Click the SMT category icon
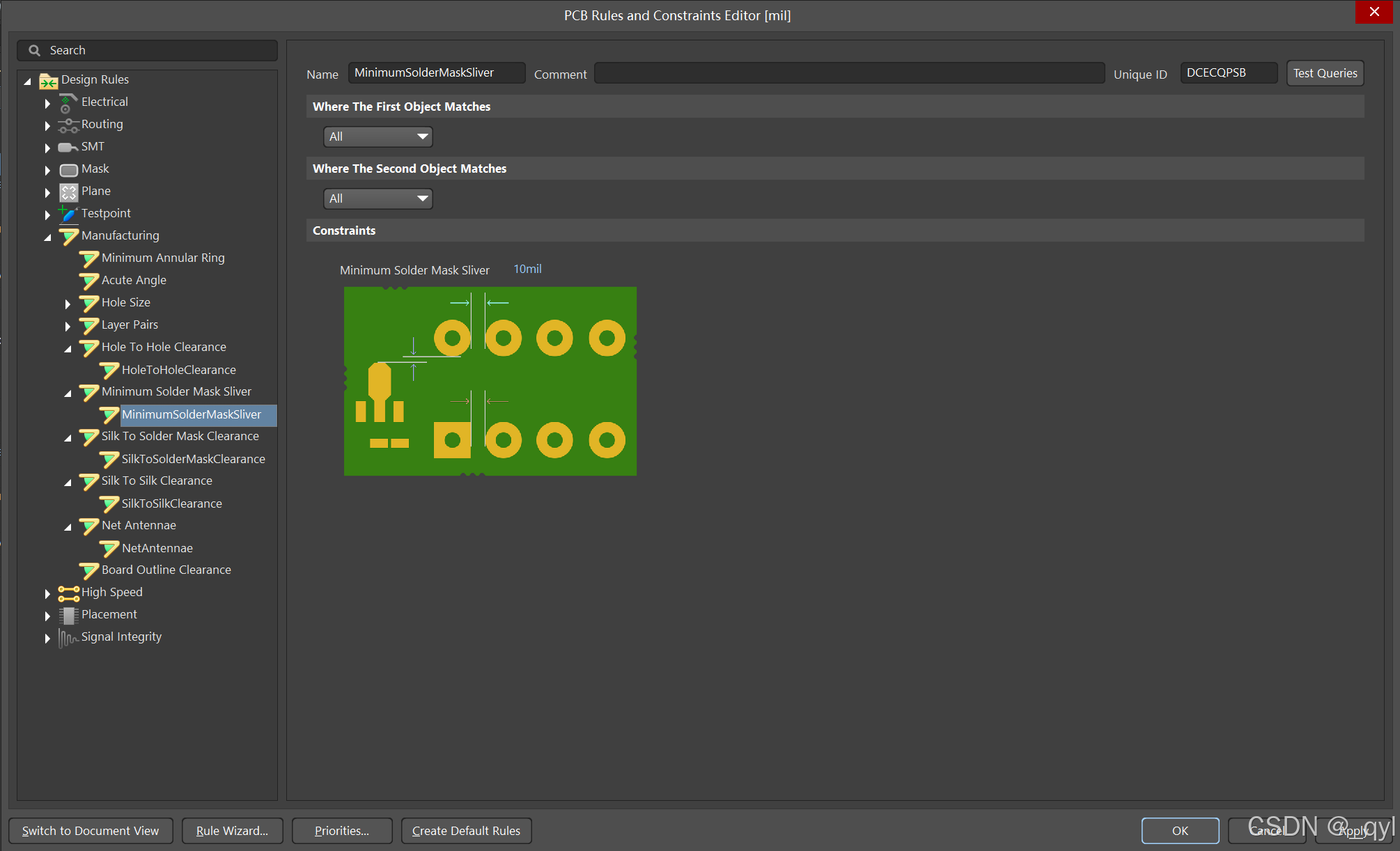 click(x=68, y=147)
